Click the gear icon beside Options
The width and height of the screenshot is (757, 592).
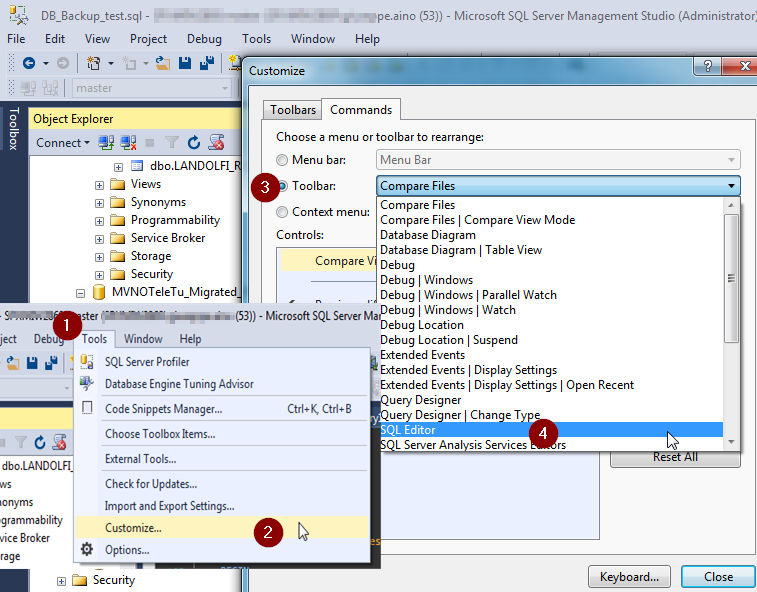pos(87,549)
